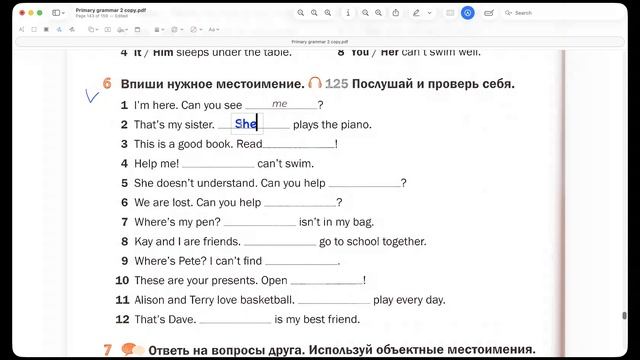The width and height of the screenshot is (640, 360).
Task: Open the Text Style Aa dropdown
Action: 213,29
